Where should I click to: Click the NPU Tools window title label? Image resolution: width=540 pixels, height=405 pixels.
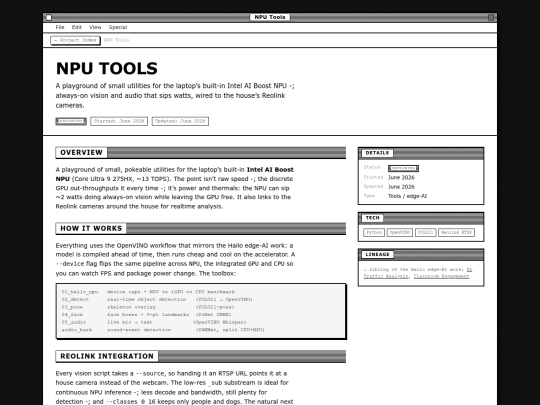point(270,17)
